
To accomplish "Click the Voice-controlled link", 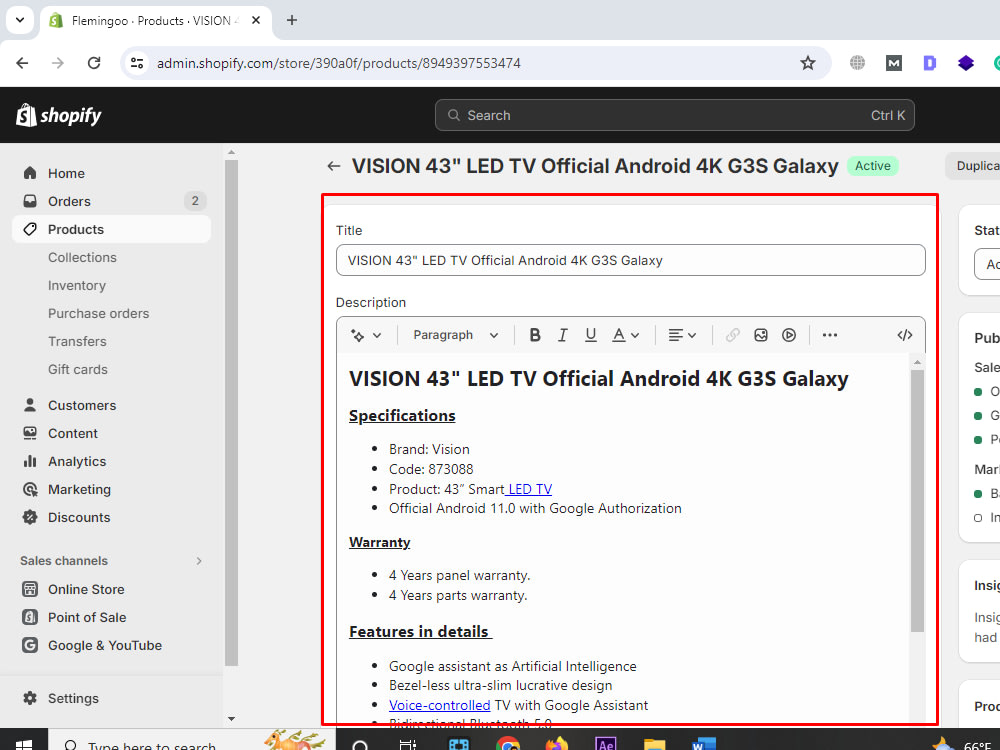I will pos(439,705).
